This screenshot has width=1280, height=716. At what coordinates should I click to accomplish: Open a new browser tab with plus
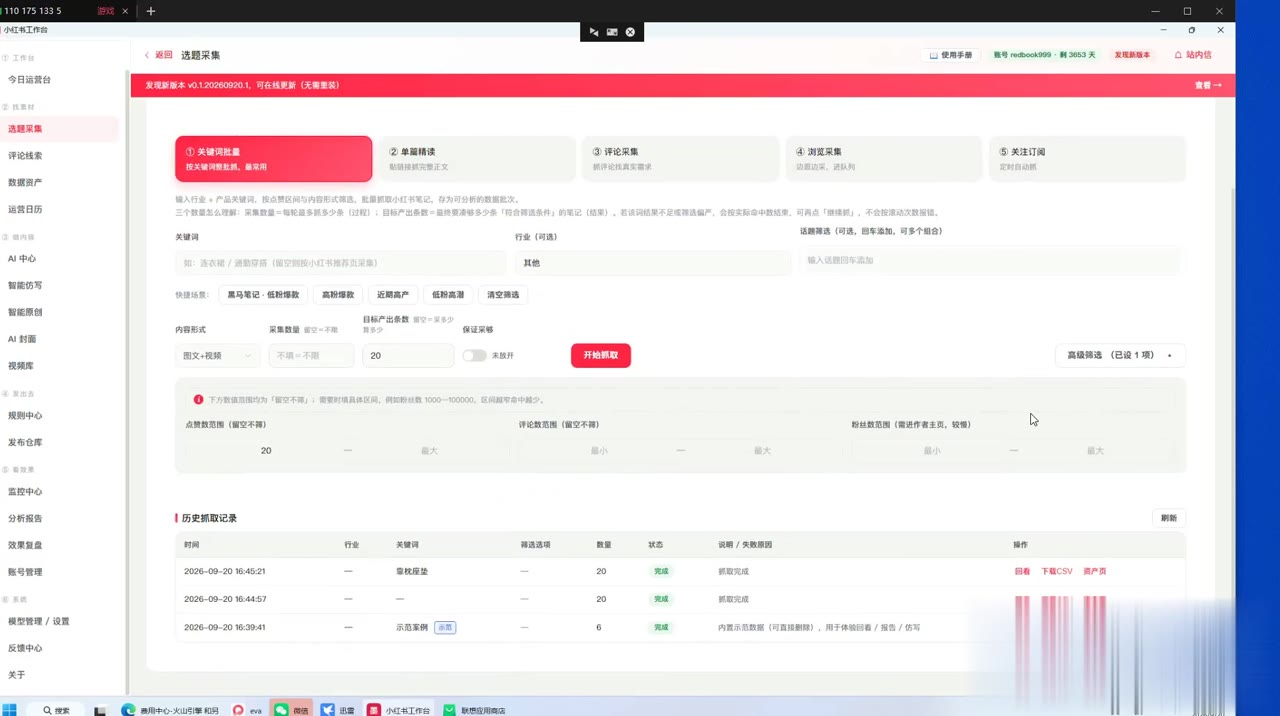click(151, 11)
